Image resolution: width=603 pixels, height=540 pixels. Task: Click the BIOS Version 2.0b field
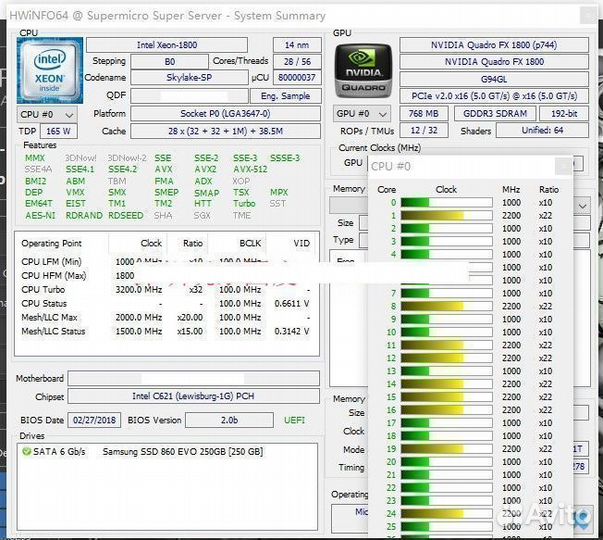coord(229,420)
